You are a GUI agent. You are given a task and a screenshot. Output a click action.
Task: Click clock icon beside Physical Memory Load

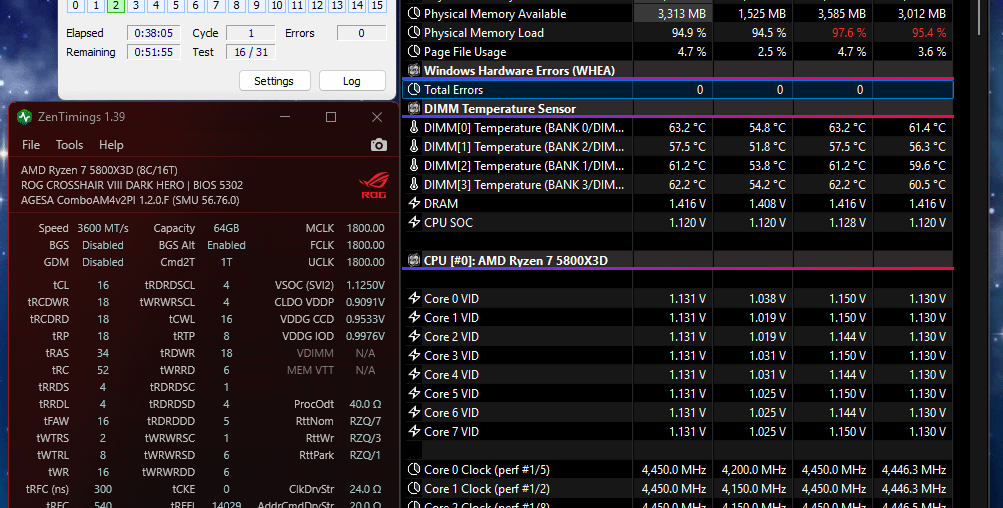(x=414, y=33)
